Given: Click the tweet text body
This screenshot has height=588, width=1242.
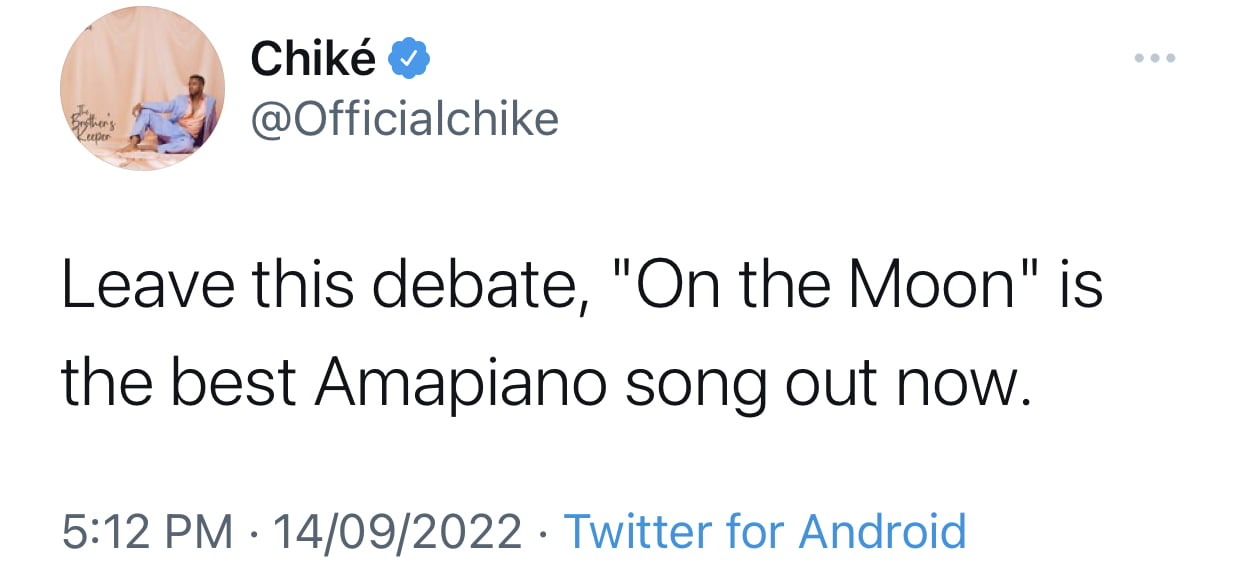Looking at the screenshot, I should coord(582,336).
